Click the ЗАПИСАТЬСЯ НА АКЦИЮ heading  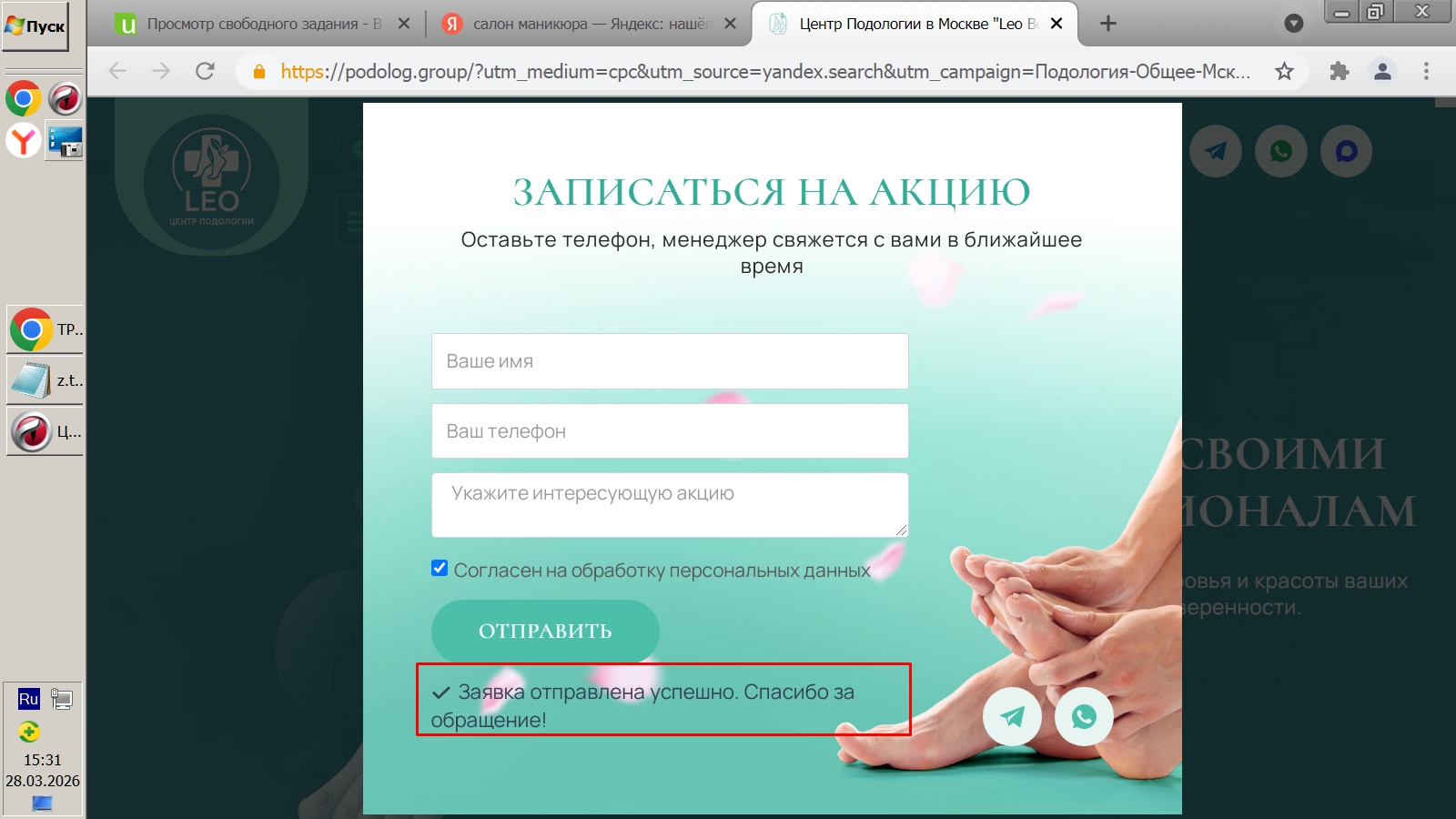(772, 192)
